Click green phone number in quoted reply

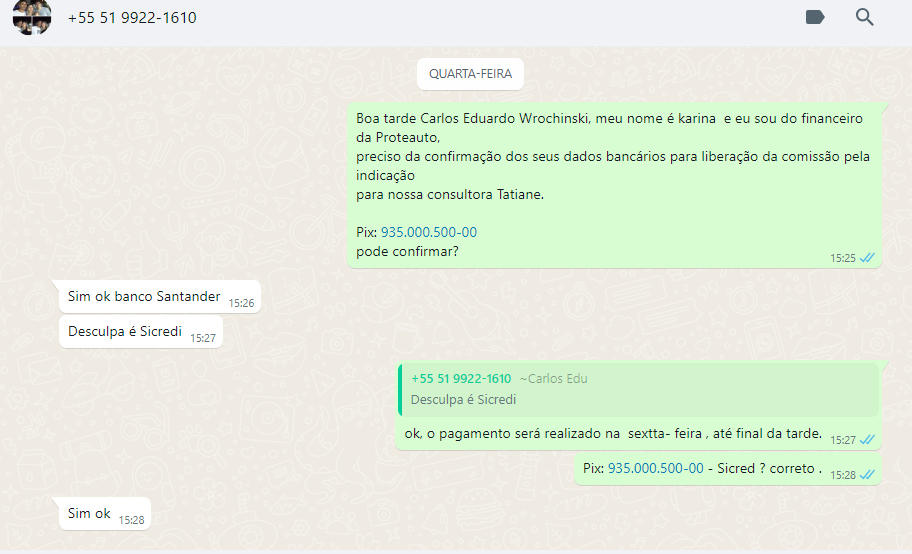pos(461,379)
